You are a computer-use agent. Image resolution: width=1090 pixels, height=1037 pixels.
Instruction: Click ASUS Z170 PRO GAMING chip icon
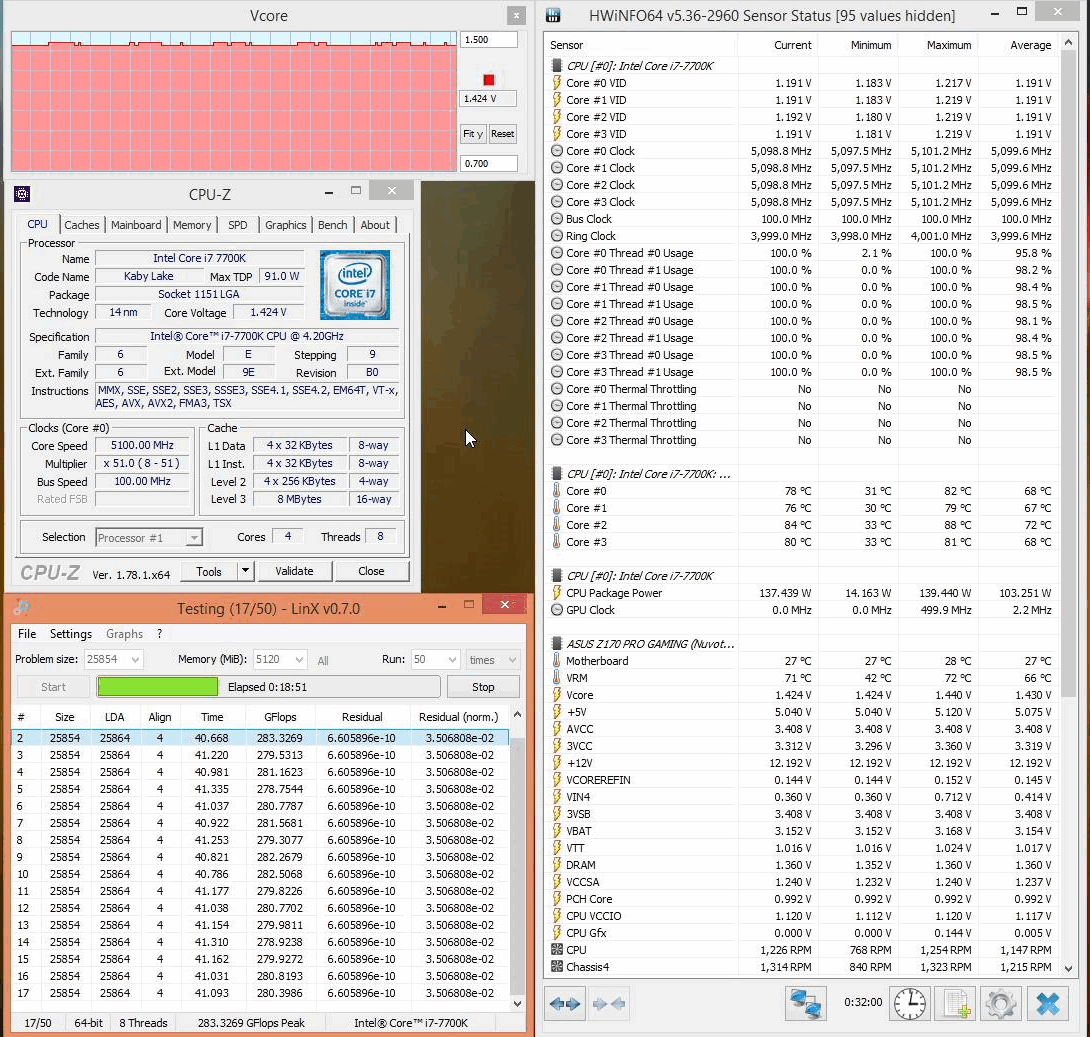(557, 644)
